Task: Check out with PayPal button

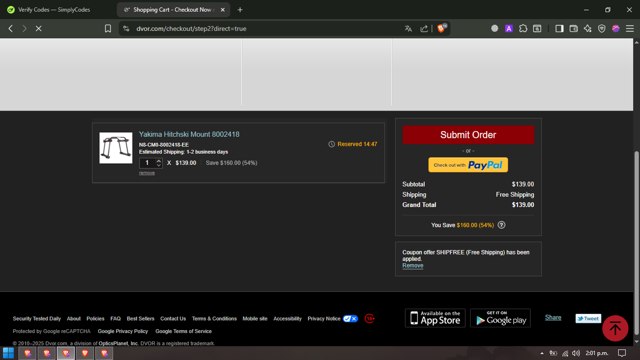Action: [468, 165]
